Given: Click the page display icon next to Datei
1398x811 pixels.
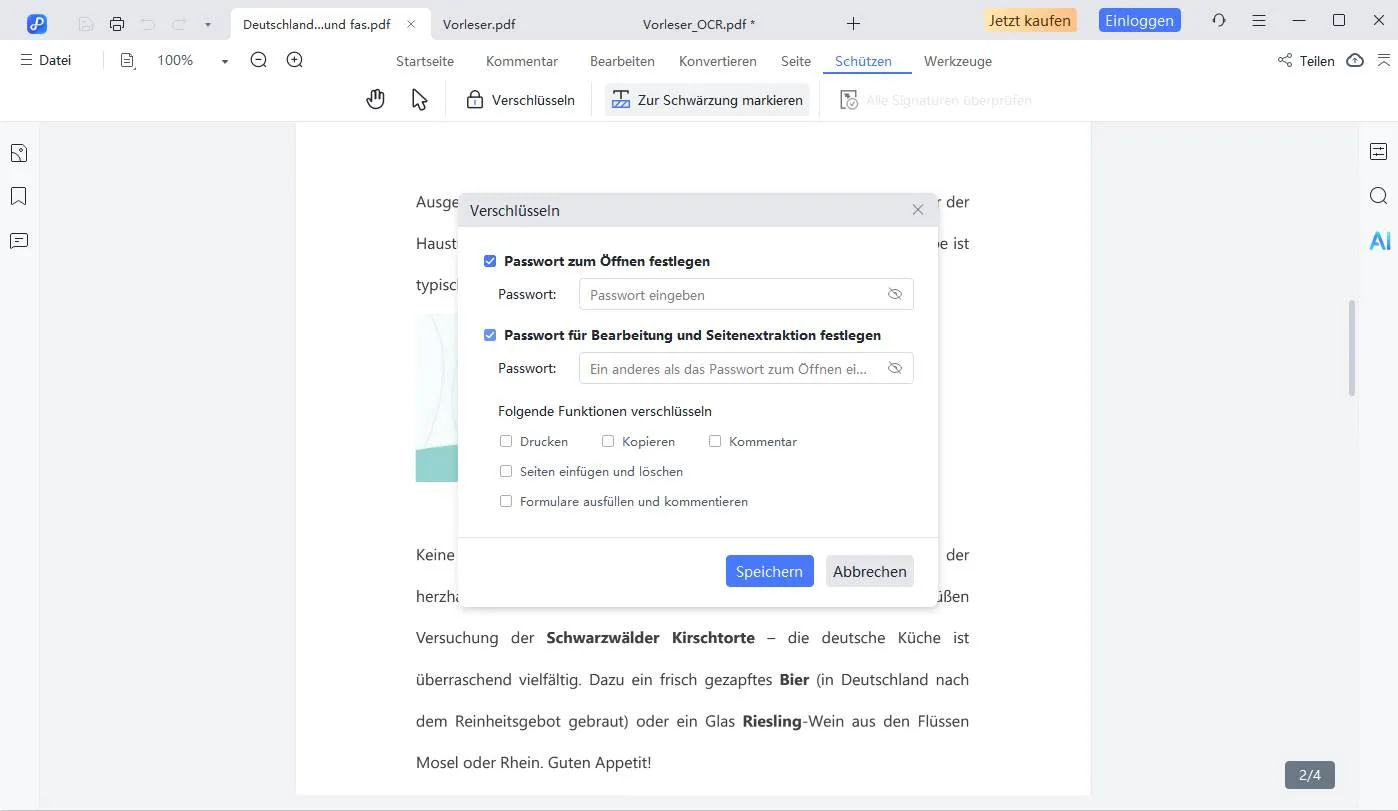Looking at the screenshot, I should coord(127,61).
